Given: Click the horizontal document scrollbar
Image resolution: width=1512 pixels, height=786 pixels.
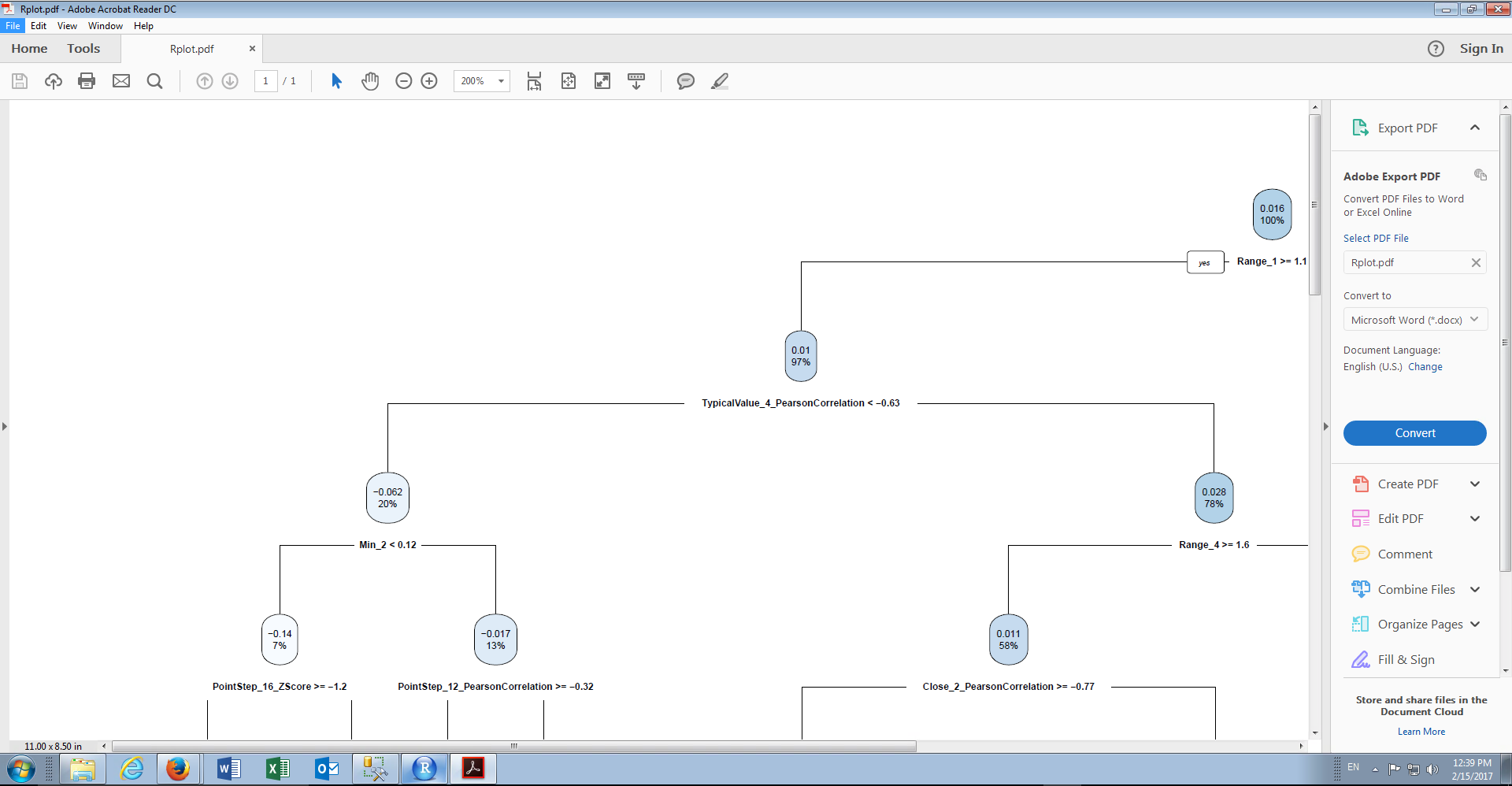Looking at the screenshot, I should (513, 746).
